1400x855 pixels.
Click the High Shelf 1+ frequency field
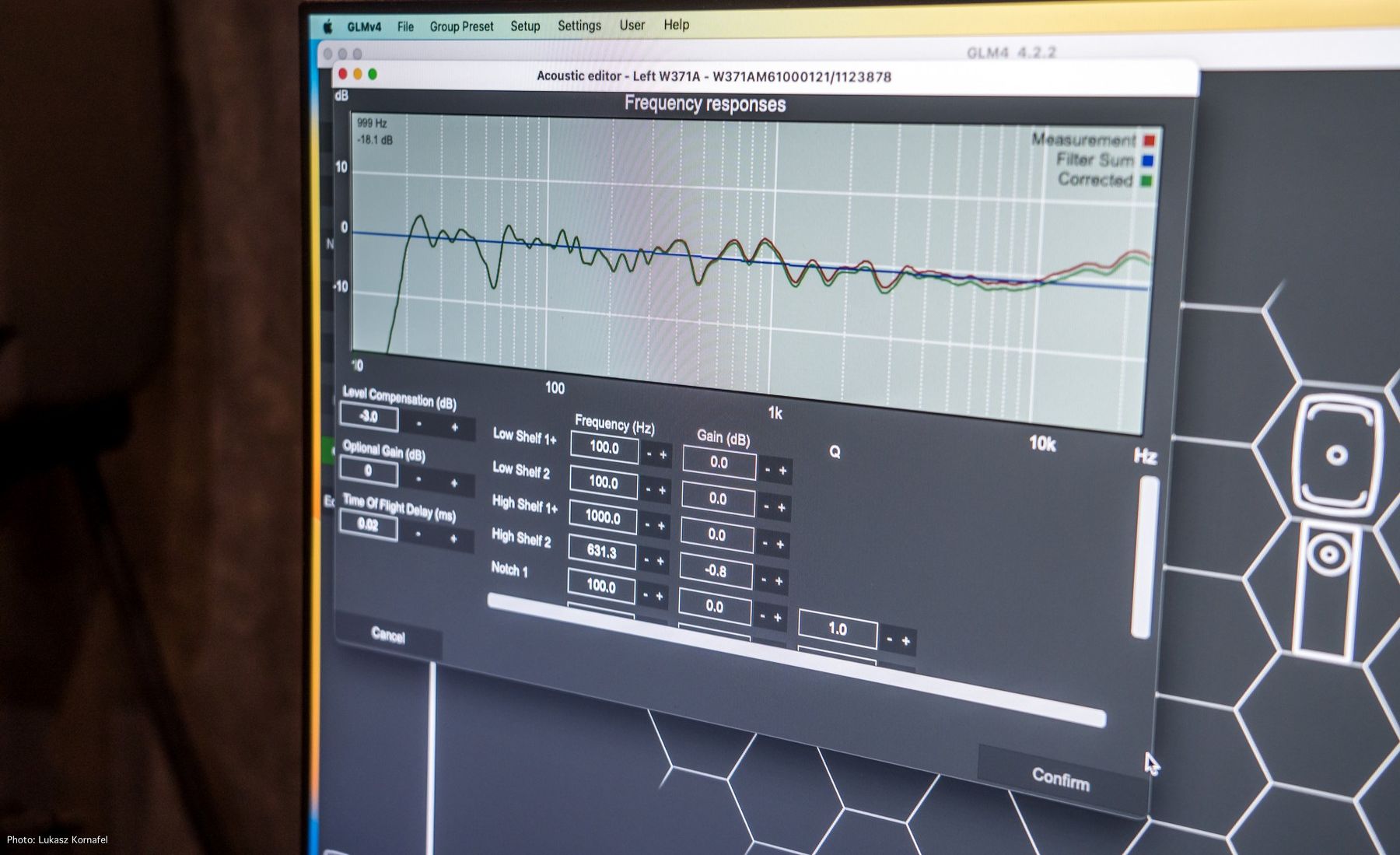point(603,517)
